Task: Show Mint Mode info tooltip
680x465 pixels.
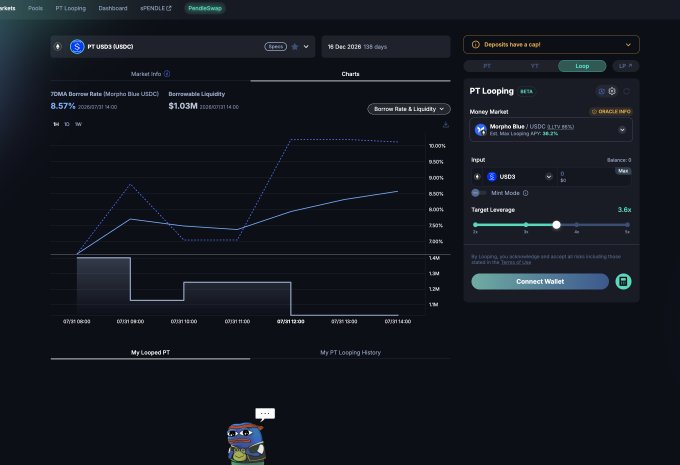Action: 526,193
